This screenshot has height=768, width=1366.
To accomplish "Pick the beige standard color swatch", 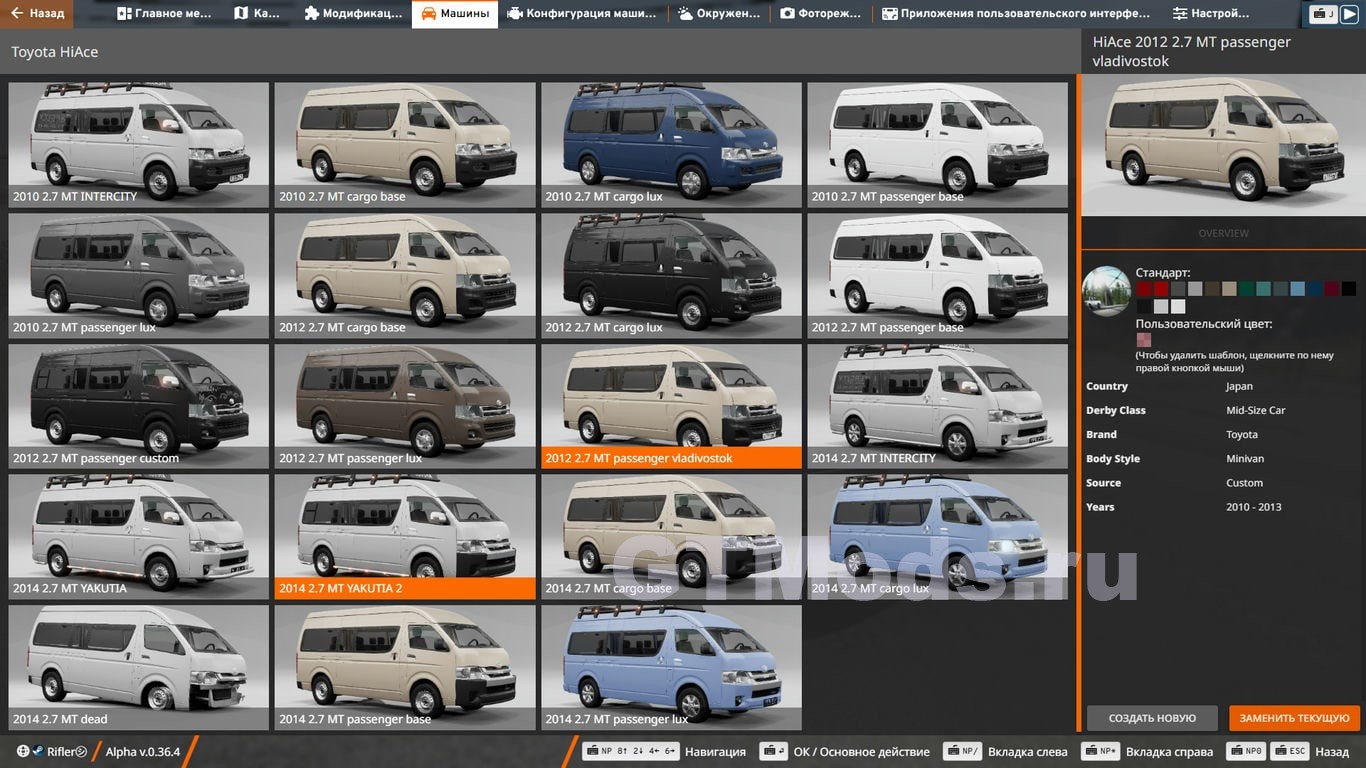I will click(1229, 289).
